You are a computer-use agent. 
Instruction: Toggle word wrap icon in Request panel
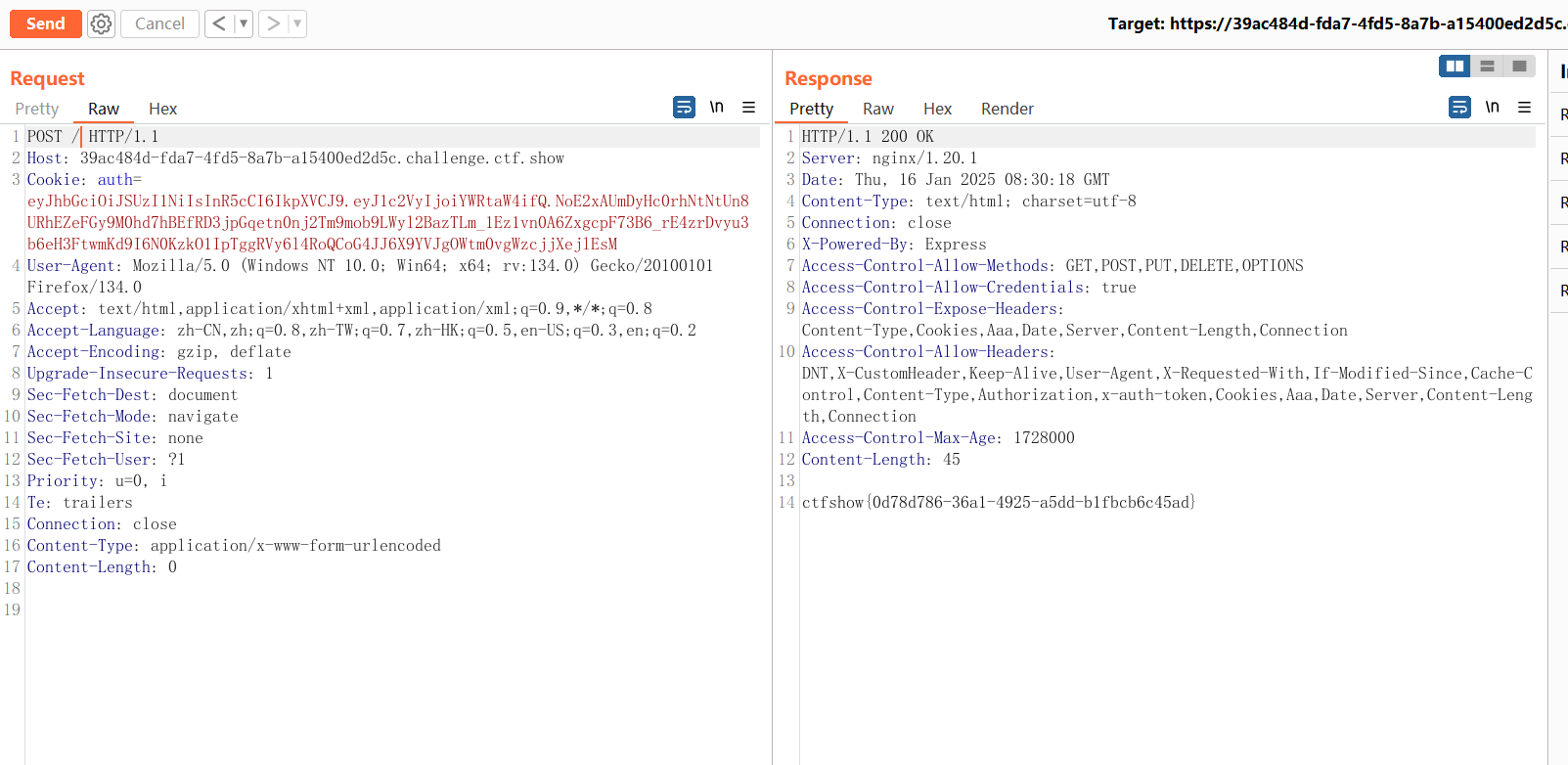(684, 108)
